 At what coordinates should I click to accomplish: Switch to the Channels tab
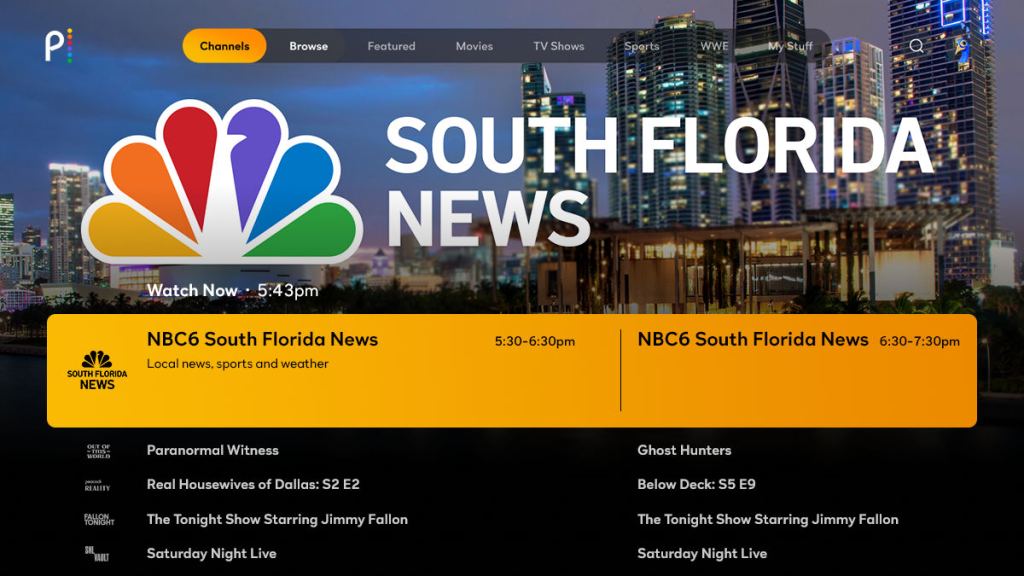pos(224,46)
